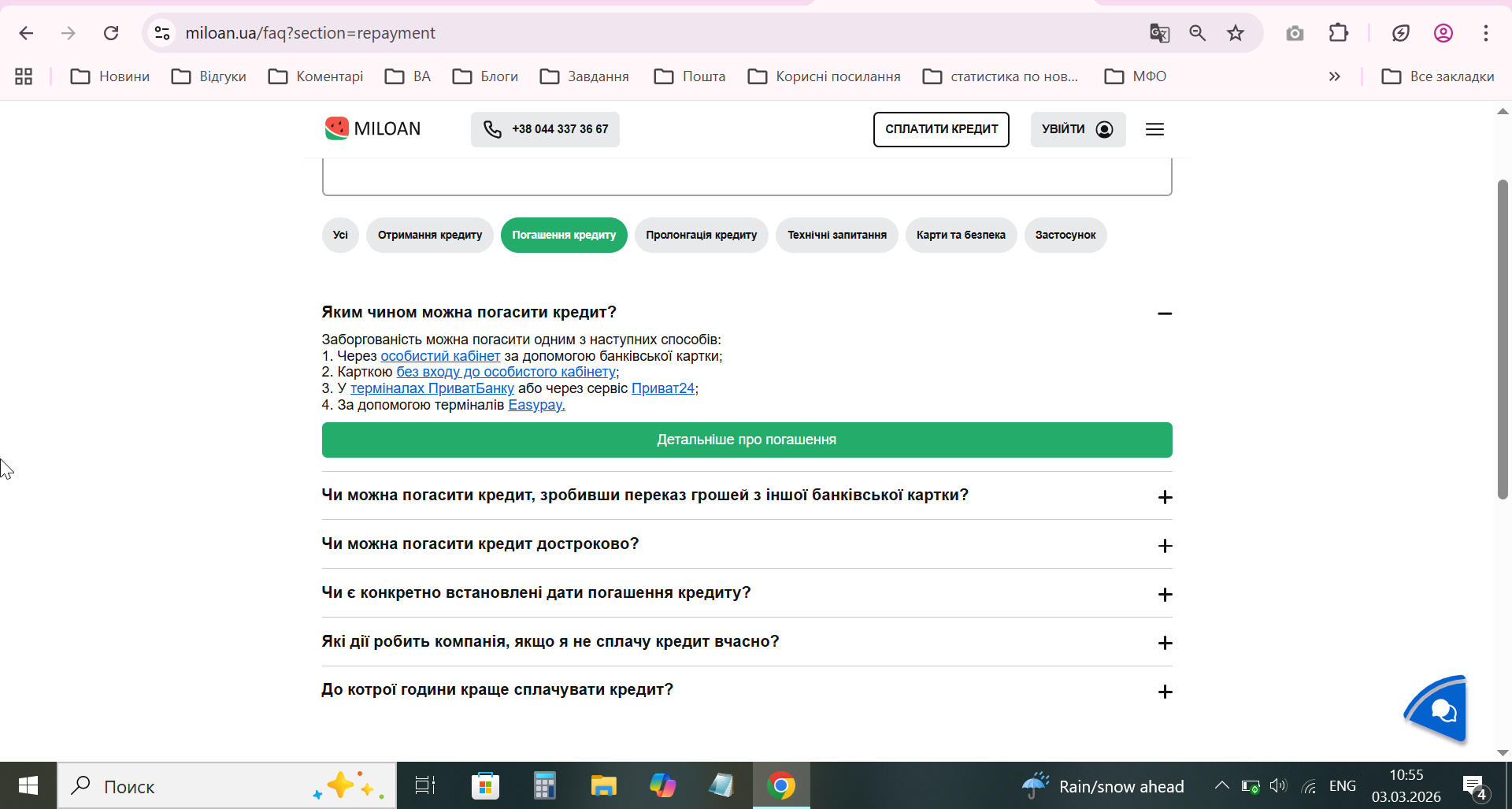Click the page vertical scrollbar thumb
1512x809 pixels.
[1503, 339]
